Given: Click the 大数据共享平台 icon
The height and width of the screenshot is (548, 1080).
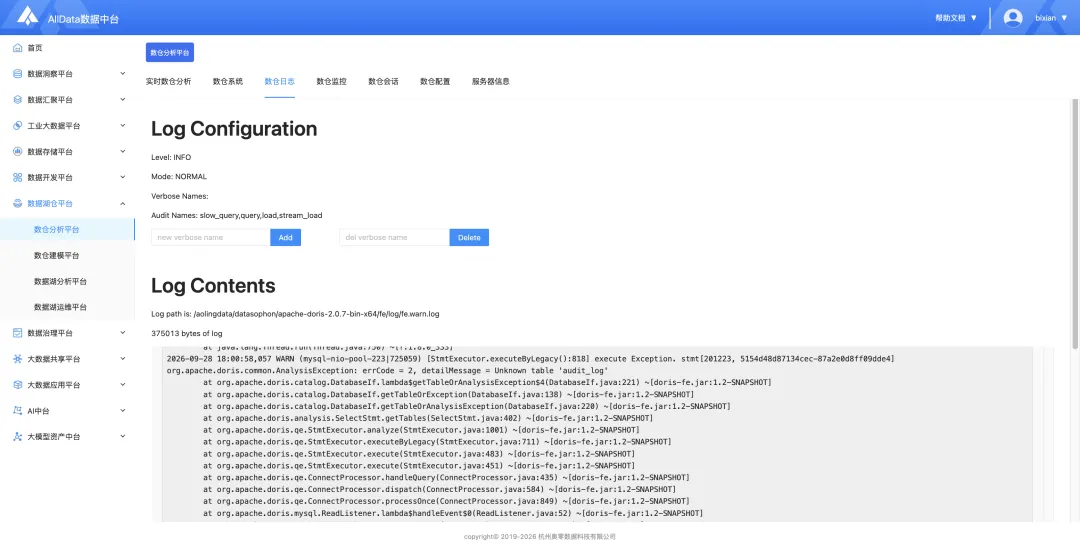Looking at the screenshot, I should coord(18,359).
